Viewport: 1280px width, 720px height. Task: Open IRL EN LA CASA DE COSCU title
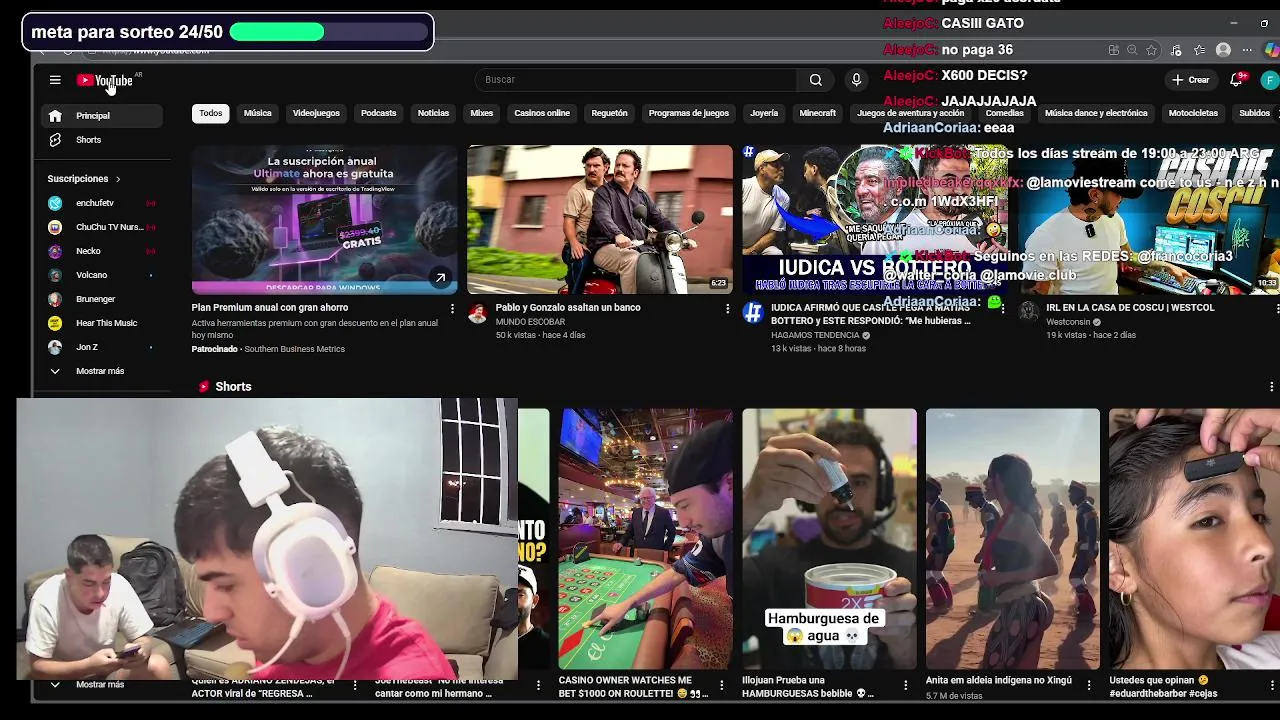tap(1130, 308)
